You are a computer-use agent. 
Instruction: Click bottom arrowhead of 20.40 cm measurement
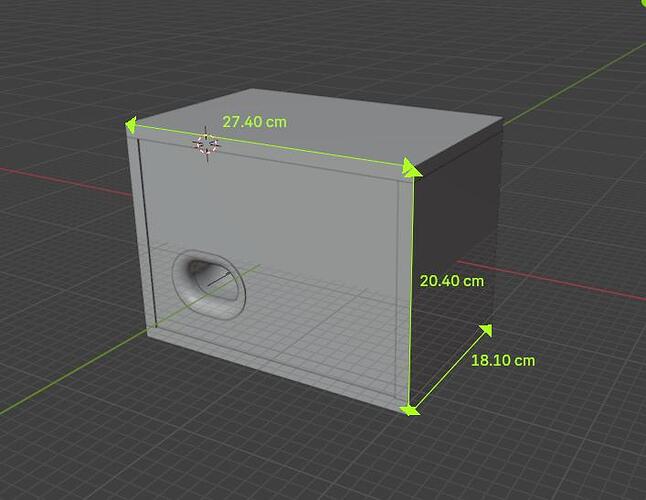(409, 407)
